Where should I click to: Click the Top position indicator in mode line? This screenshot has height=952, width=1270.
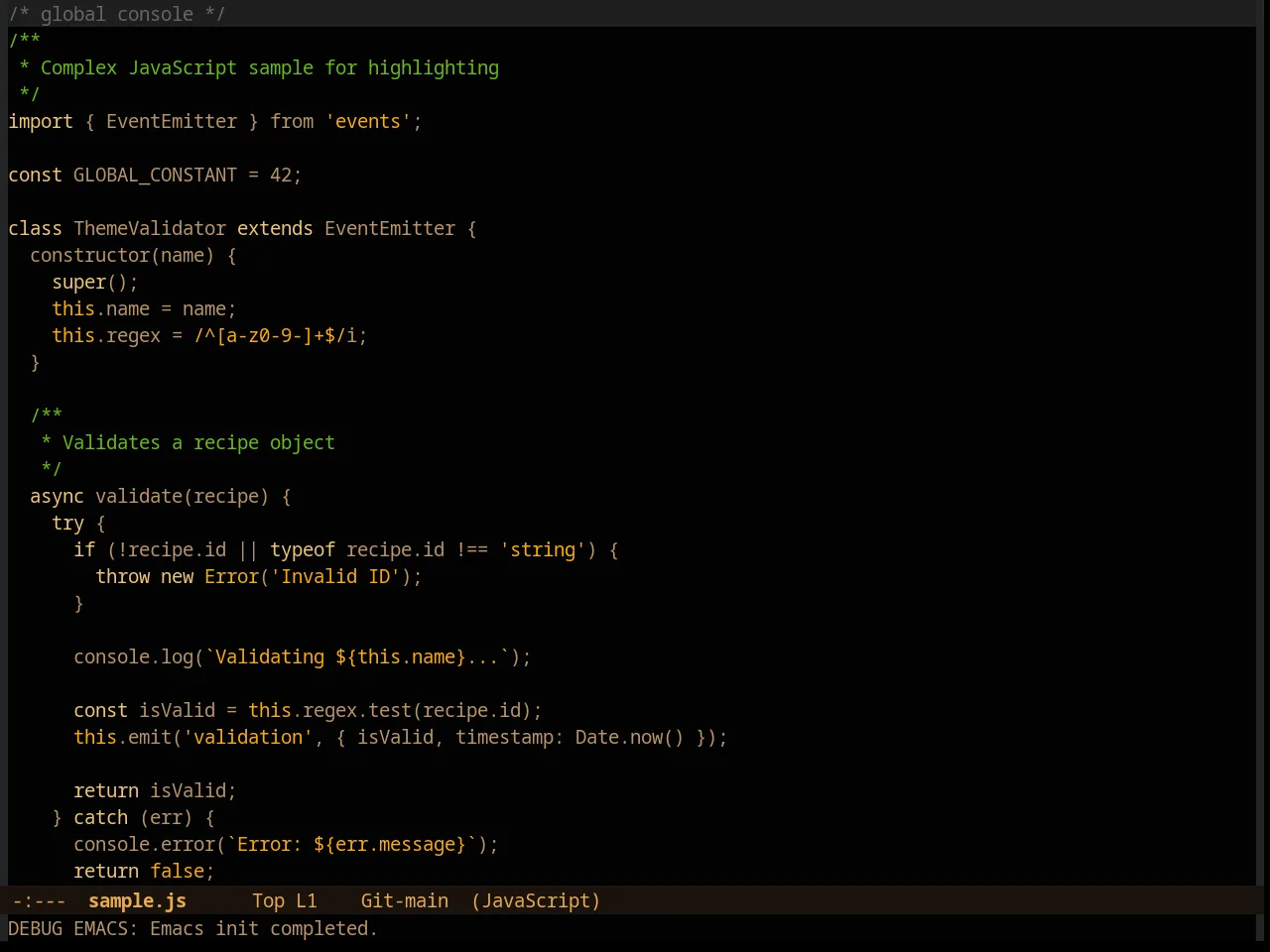[x=268, y=900]
